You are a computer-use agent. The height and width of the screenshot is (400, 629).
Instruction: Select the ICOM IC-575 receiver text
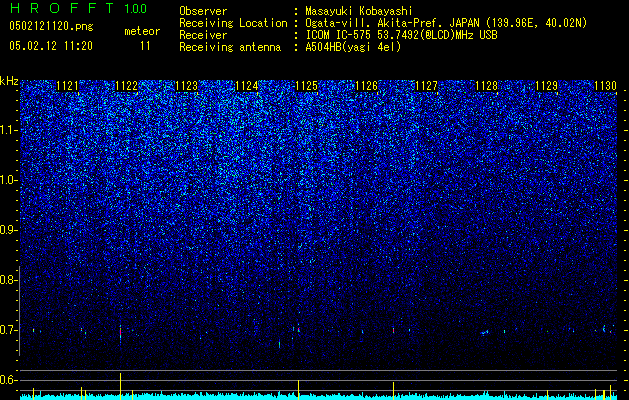click(401, 35)
